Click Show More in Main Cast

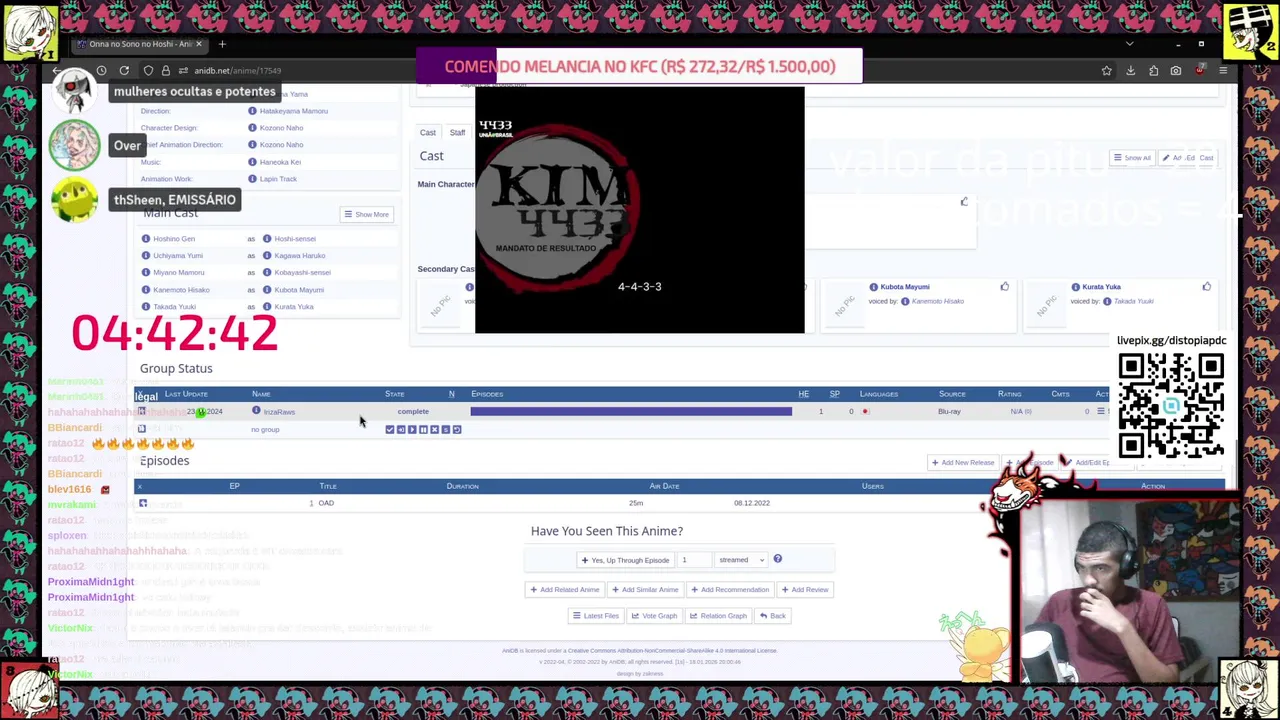tap(366, 214)
